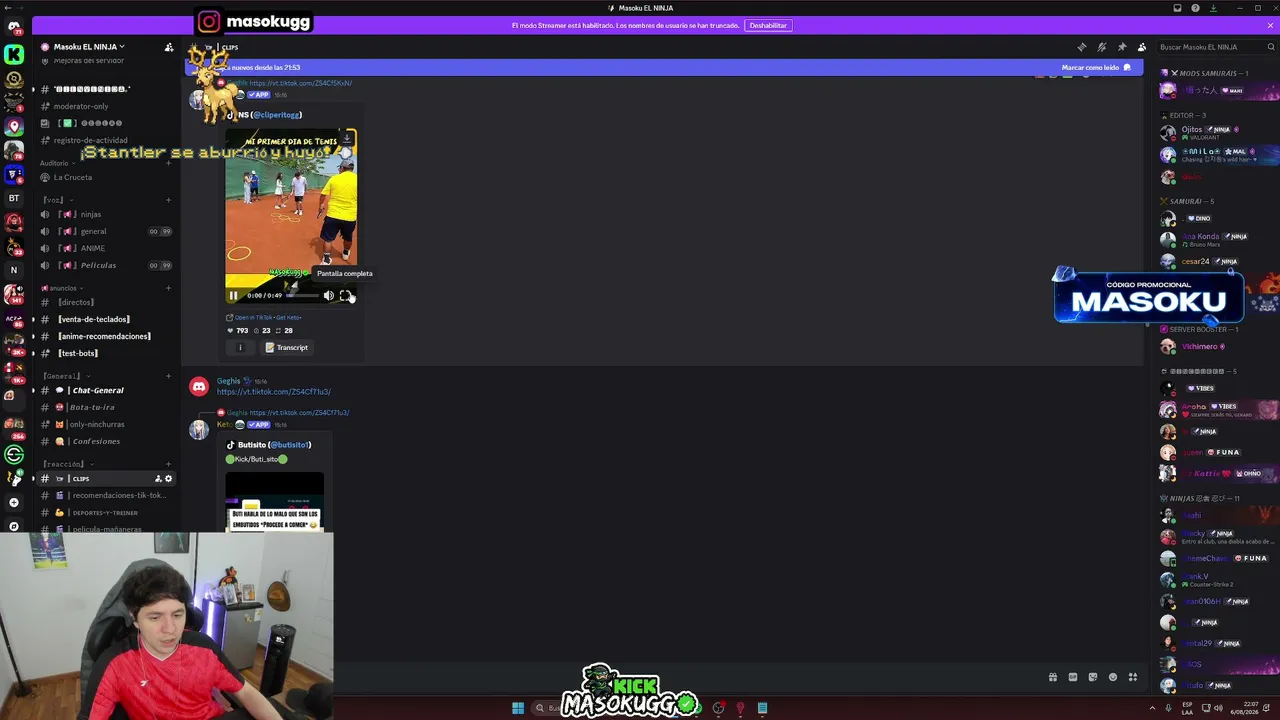This screenshot has width=1280, height=720.
Task: Open the GIF picker
Action: [1072, 677]
